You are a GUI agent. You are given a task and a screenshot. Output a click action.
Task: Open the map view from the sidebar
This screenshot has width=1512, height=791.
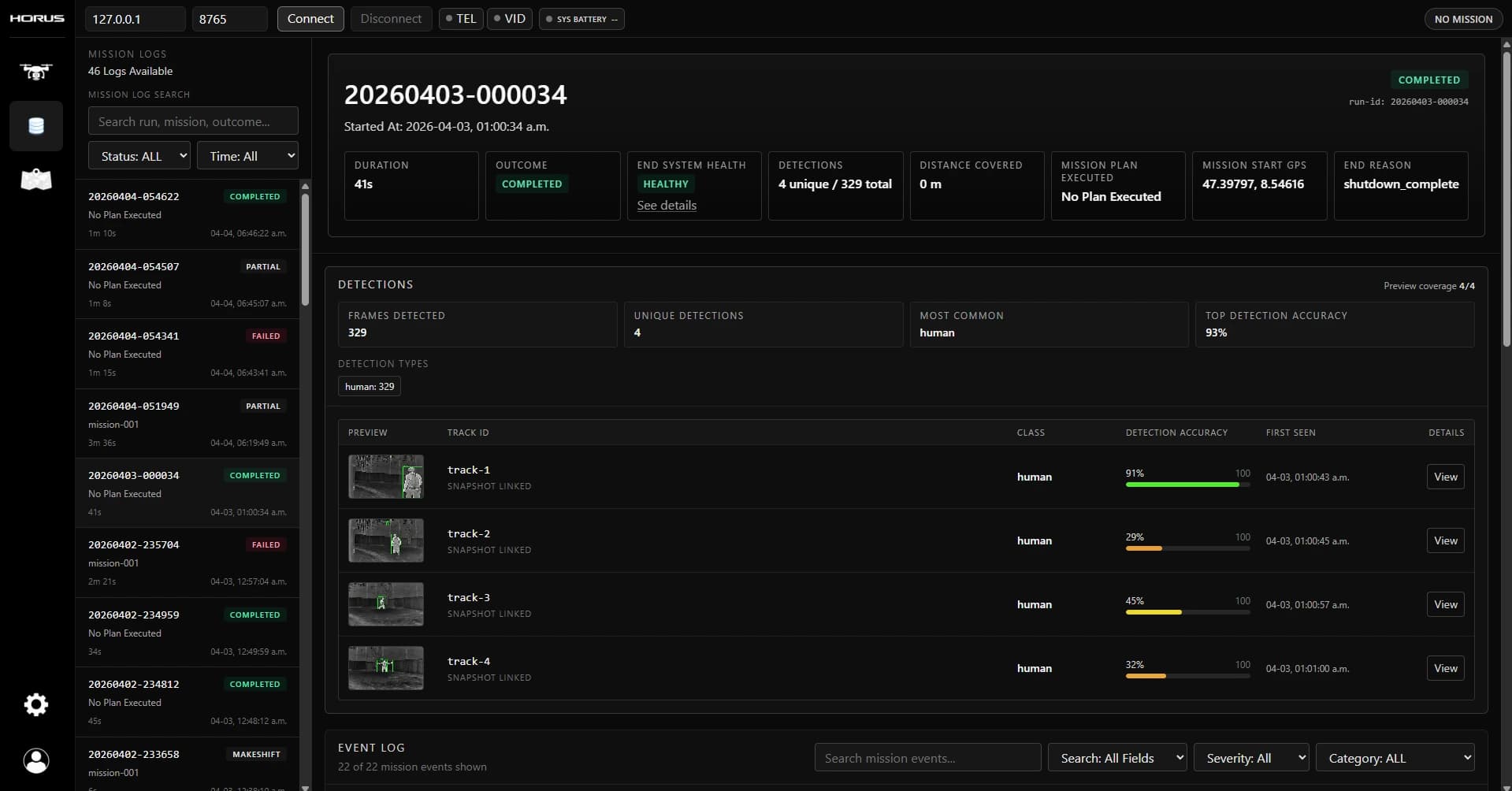coord(35,179)
